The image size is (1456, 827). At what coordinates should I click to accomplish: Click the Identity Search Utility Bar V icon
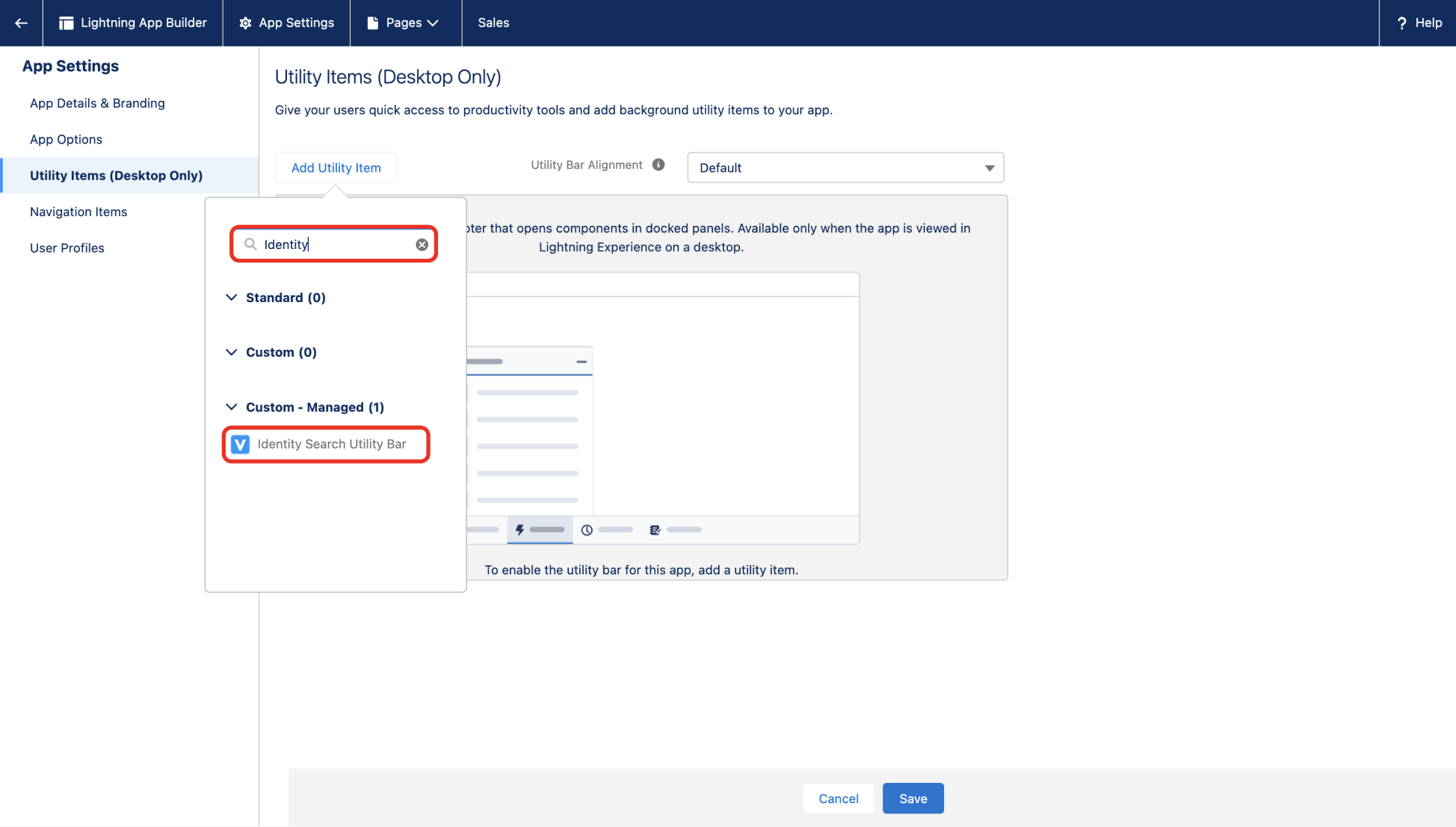coord(240,445)
